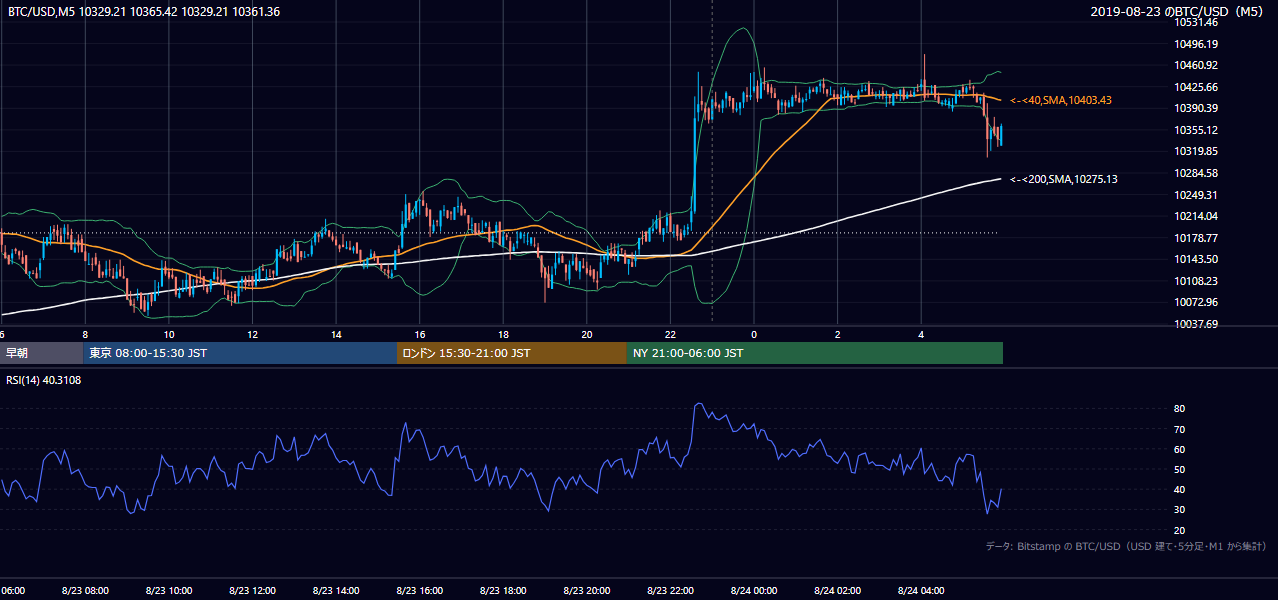Click the 40 SMA 10403.43 label

1061,101
